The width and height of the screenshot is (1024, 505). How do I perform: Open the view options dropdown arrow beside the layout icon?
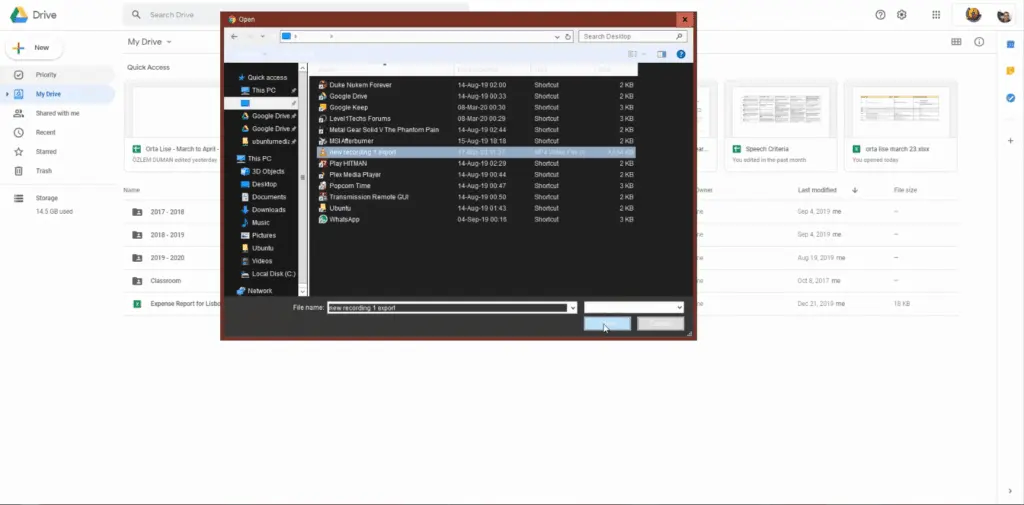(643, 54)
